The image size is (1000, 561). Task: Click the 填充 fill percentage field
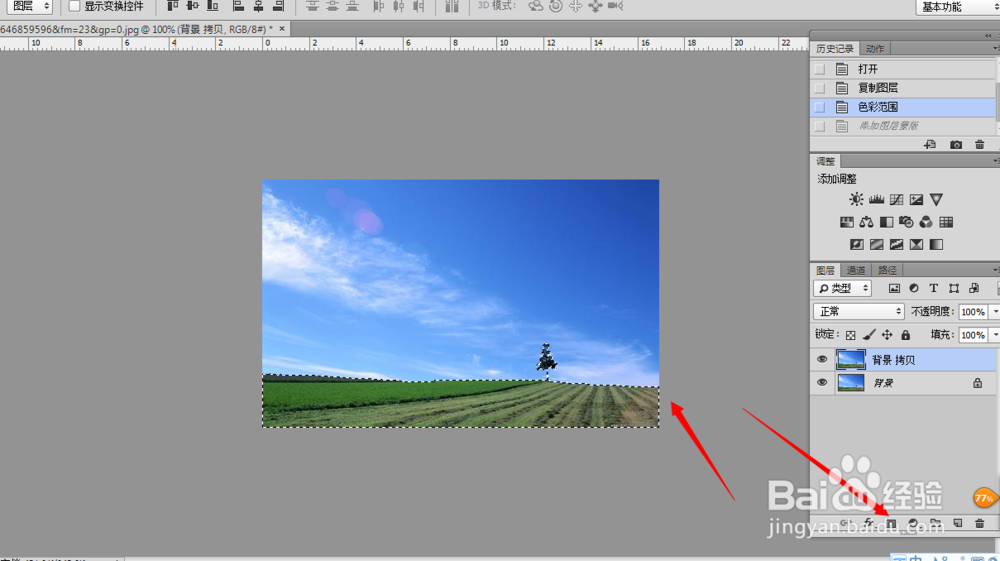click(x=973, y=335)
